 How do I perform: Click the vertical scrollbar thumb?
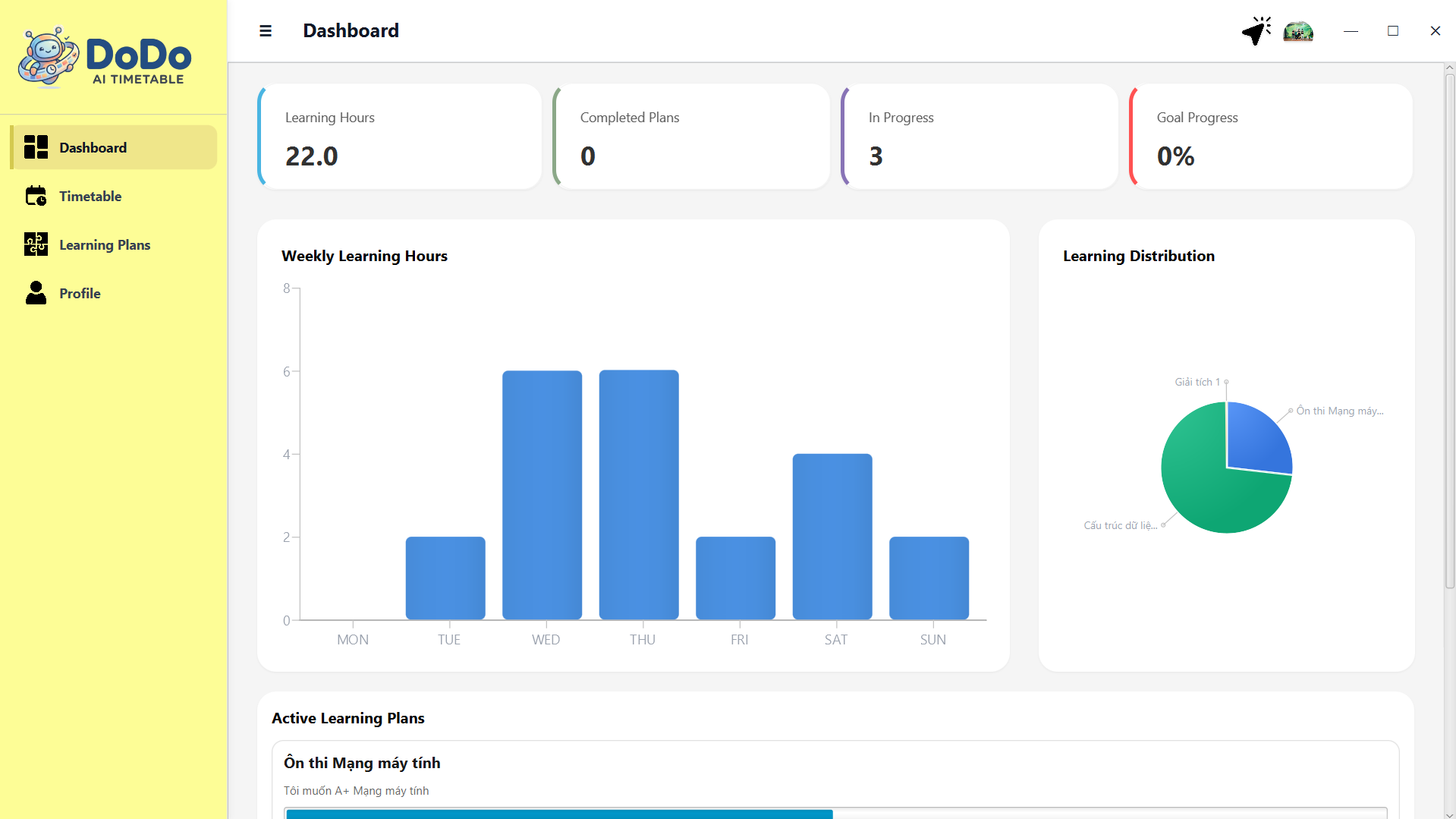coord(1450,330)
